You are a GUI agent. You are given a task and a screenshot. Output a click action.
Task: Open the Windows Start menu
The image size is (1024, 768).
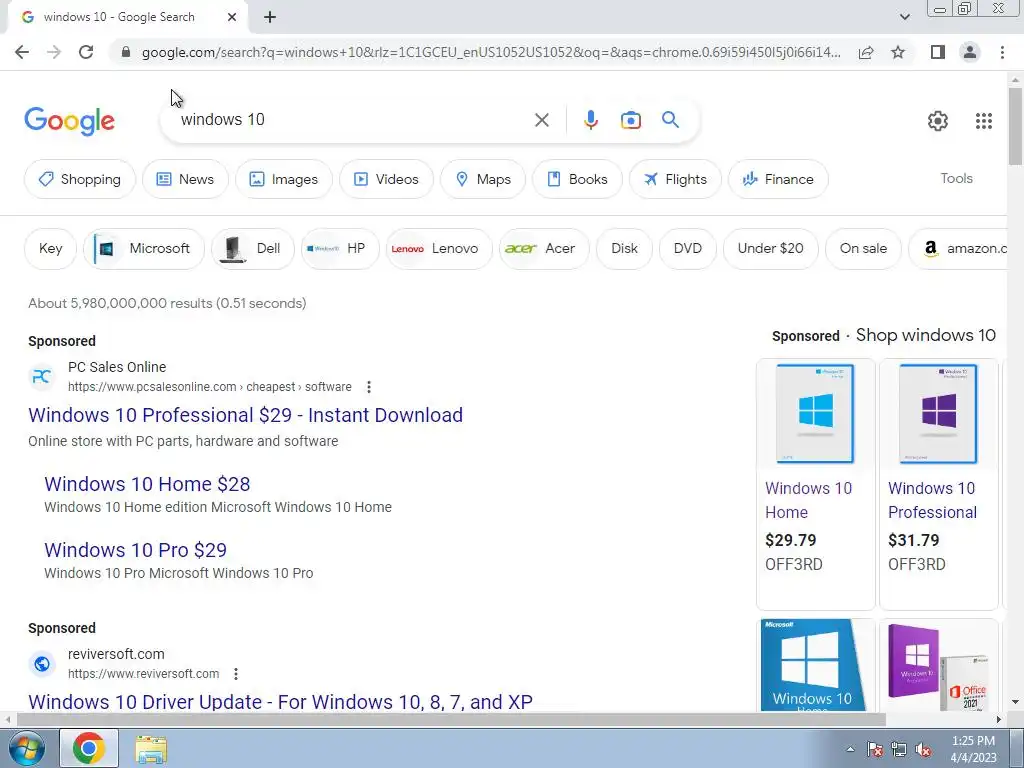coord(26,748)
